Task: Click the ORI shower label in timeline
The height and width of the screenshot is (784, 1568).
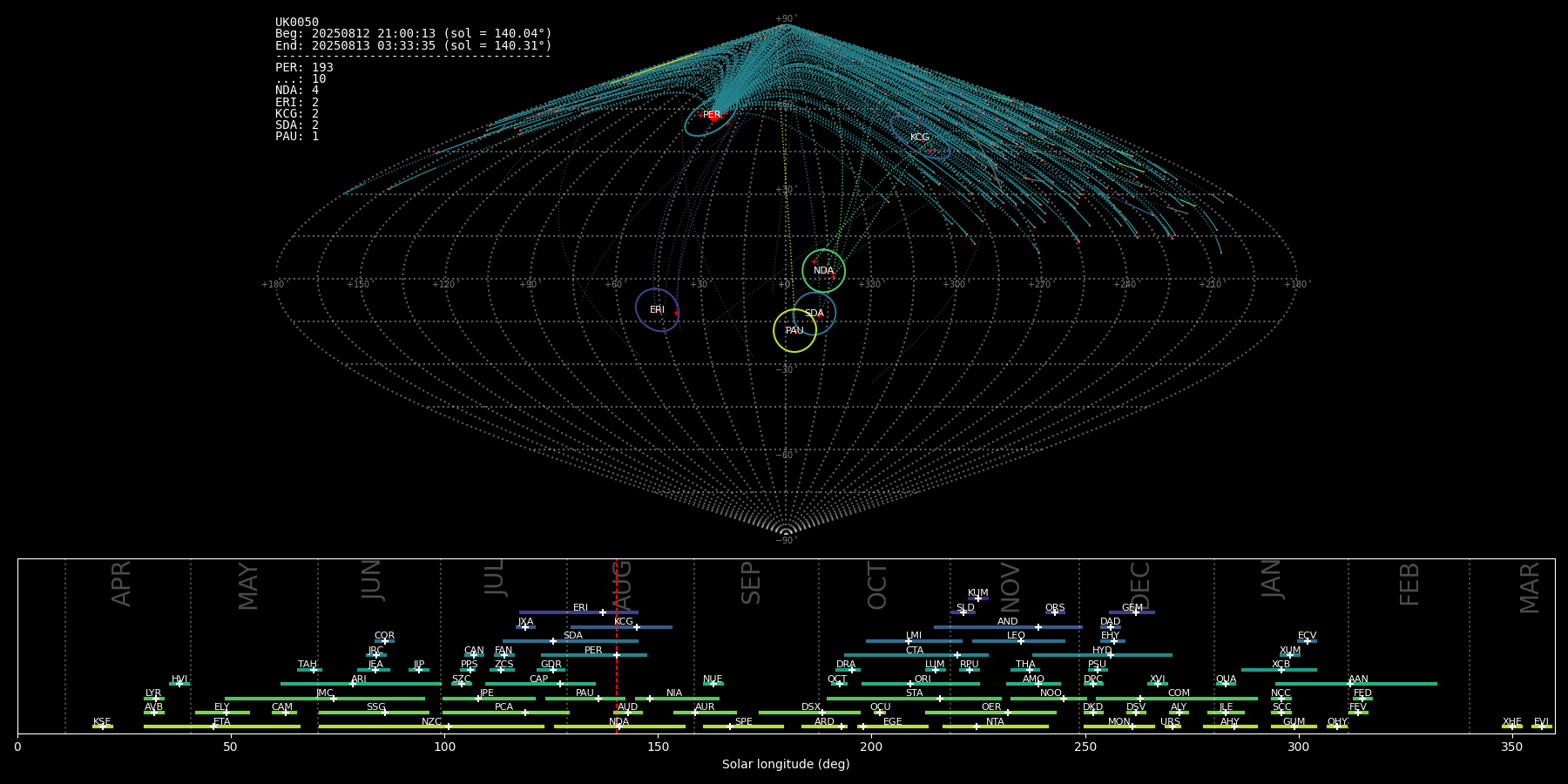Action: click(923, 679)
